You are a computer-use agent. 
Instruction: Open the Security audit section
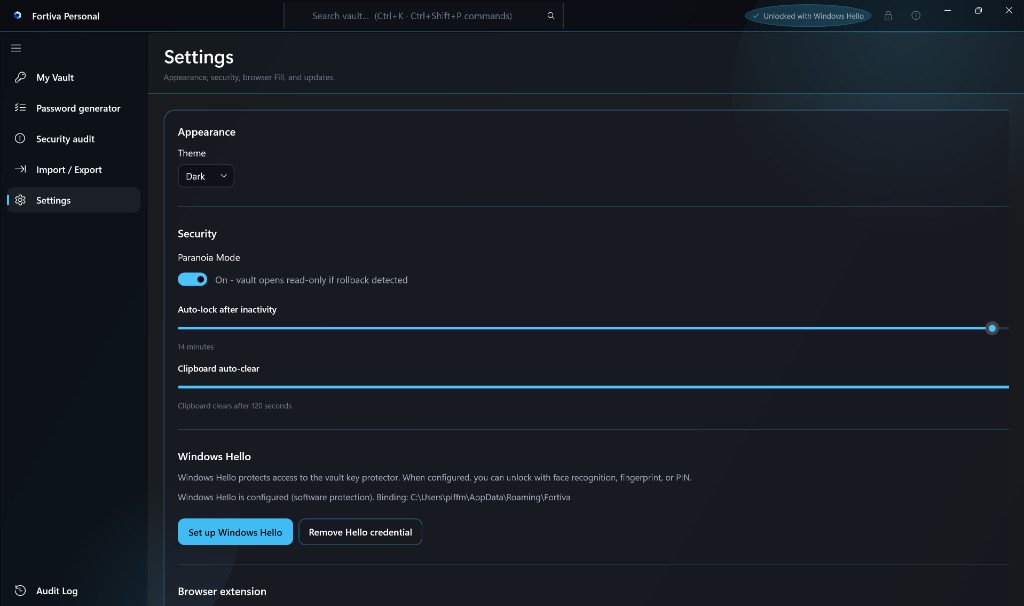(x=73, y=138)
